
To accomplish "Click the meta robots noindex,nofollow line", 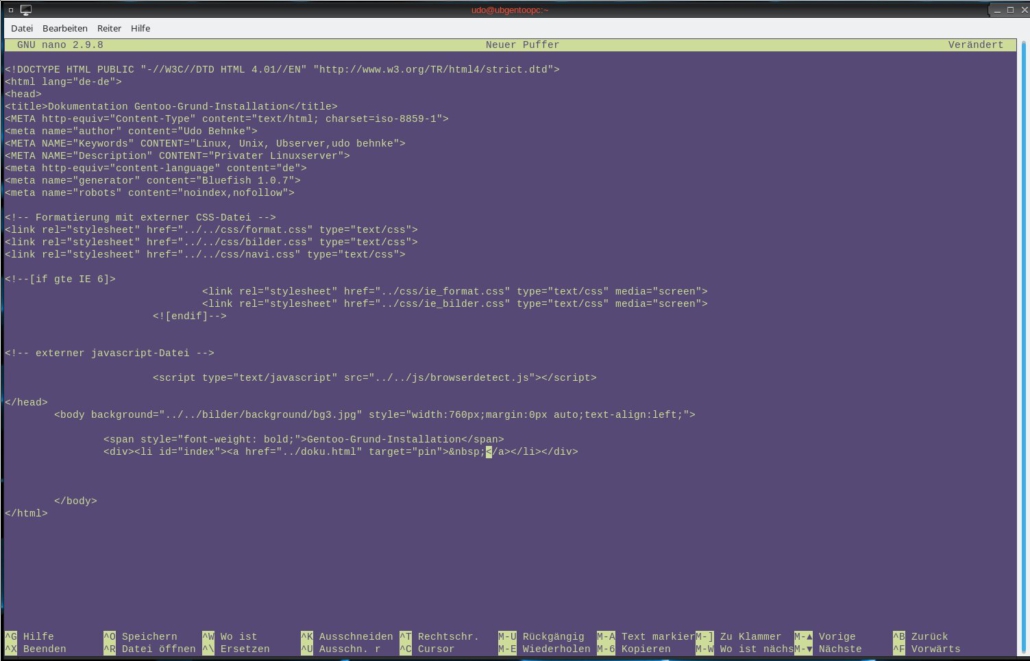I will 149,193.
